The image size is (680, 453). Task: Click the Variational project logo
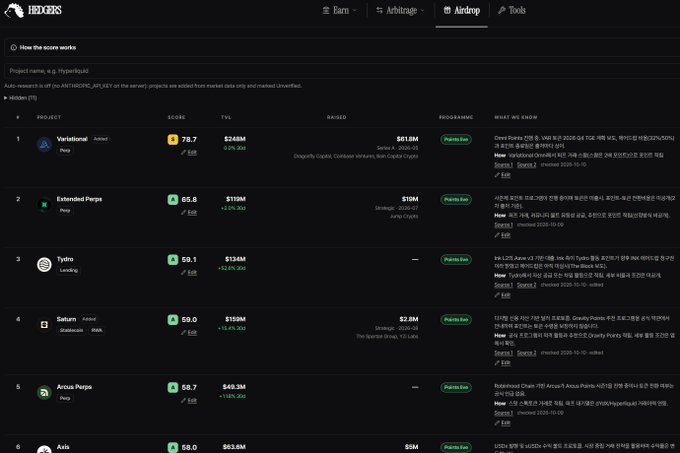[44, 144]
